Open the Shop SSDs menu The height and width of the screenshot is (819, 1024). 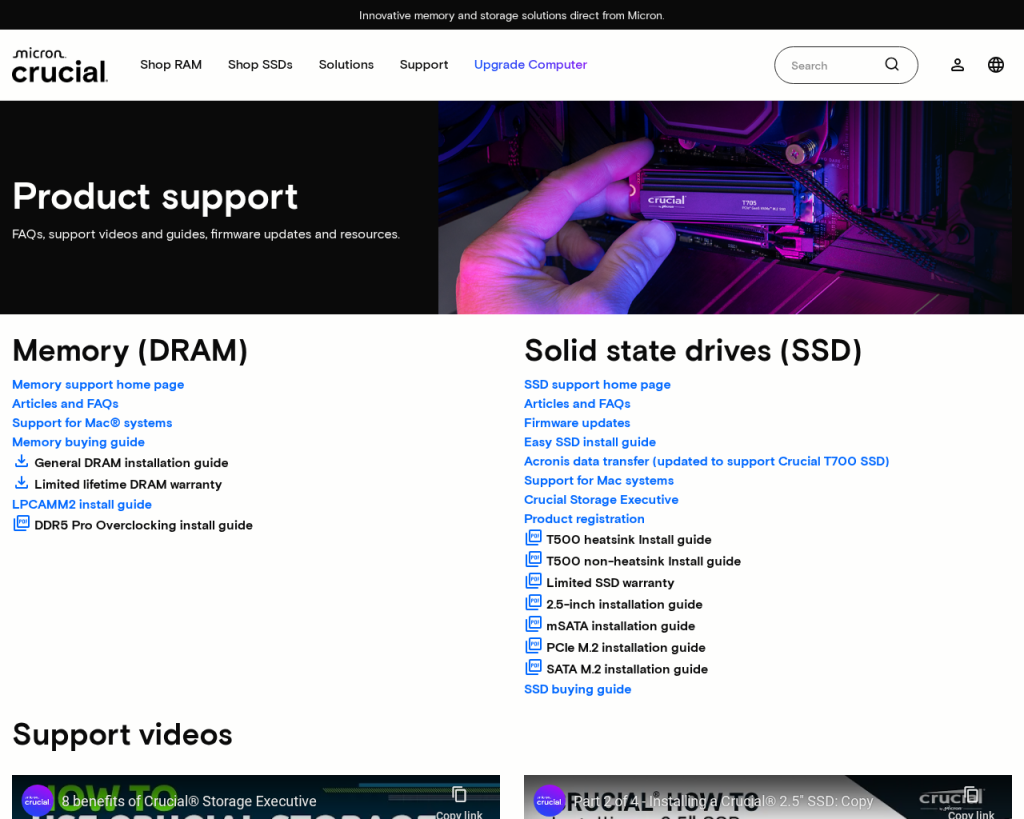point(260,65)
